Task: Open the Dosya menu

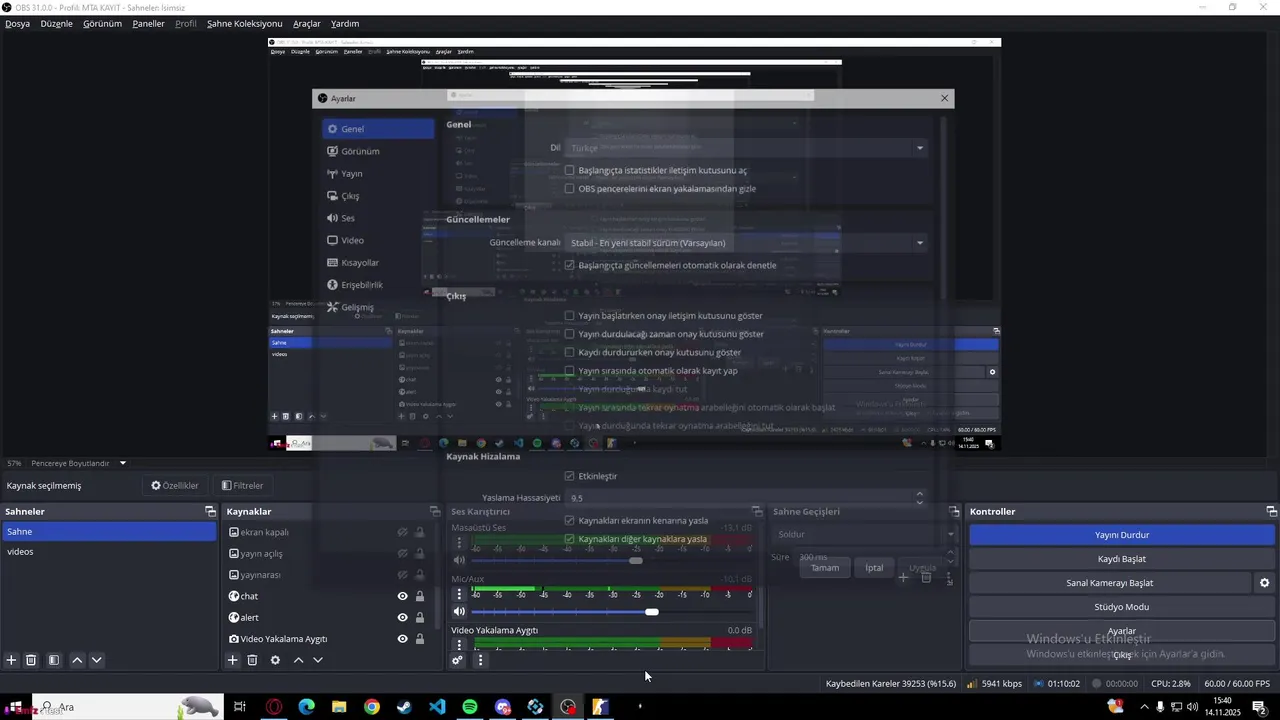Action: point(18,23)
